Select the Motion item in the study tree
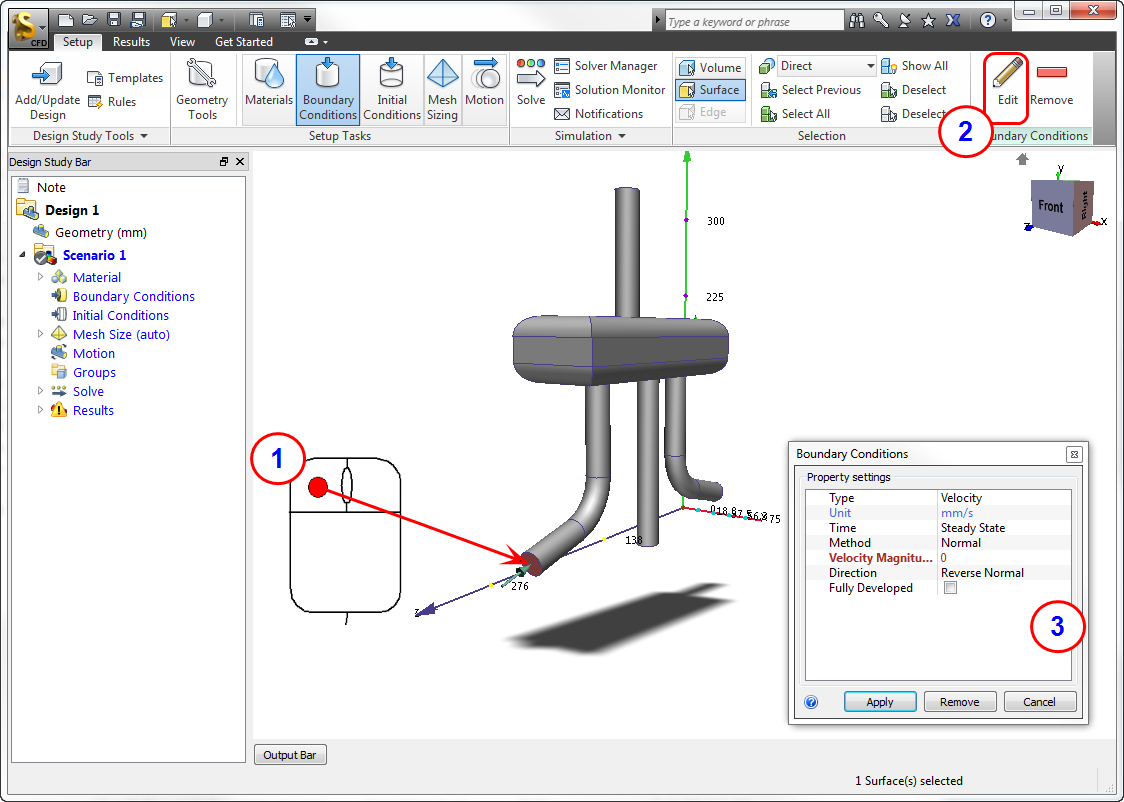The width and height of the screenshot is (1124, 802). click(x=93, y=353)
